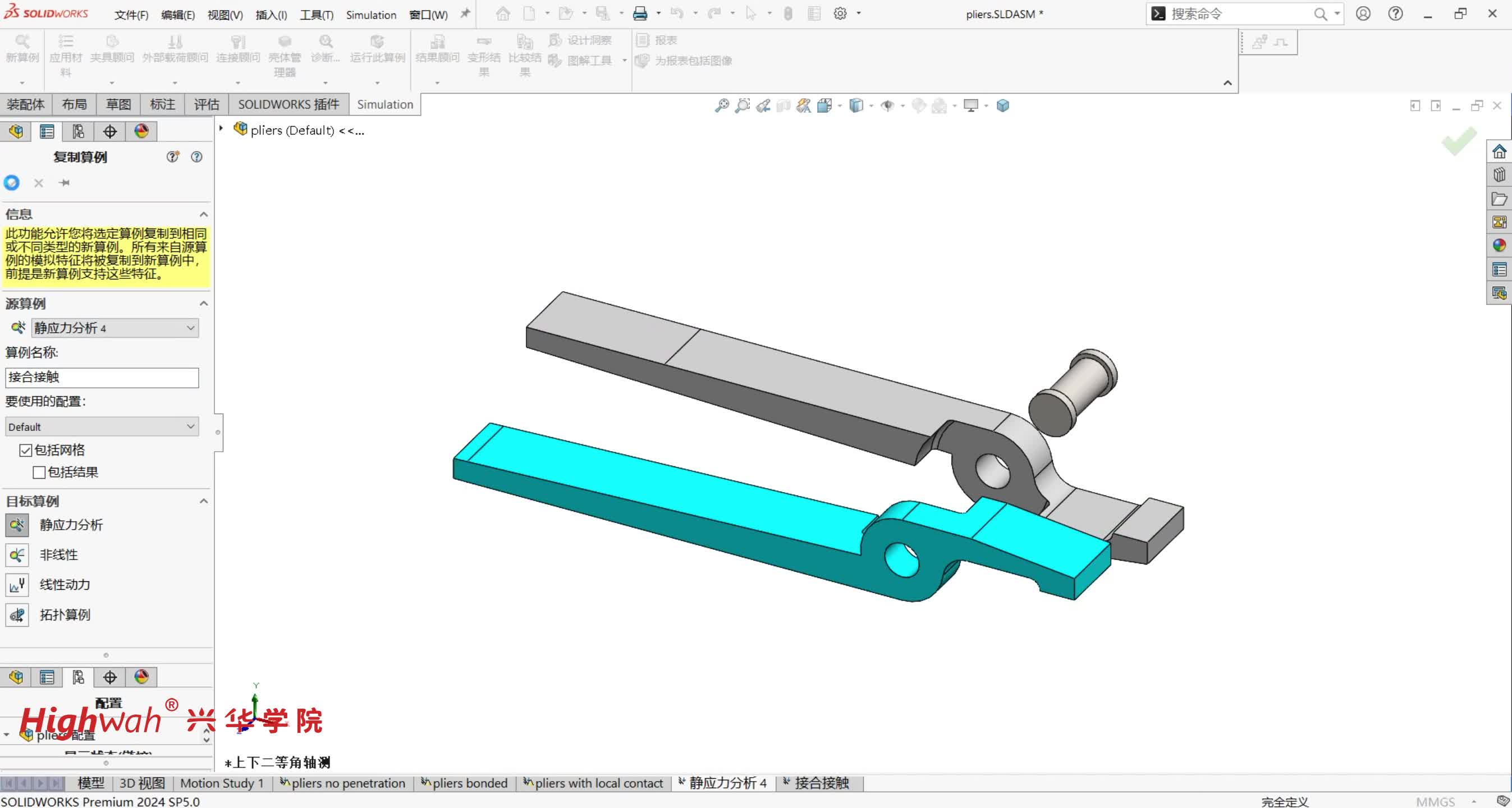Click the pushpin keep-visible icon
Viewport: 1512px width, 808px height.
click(65, 183)
